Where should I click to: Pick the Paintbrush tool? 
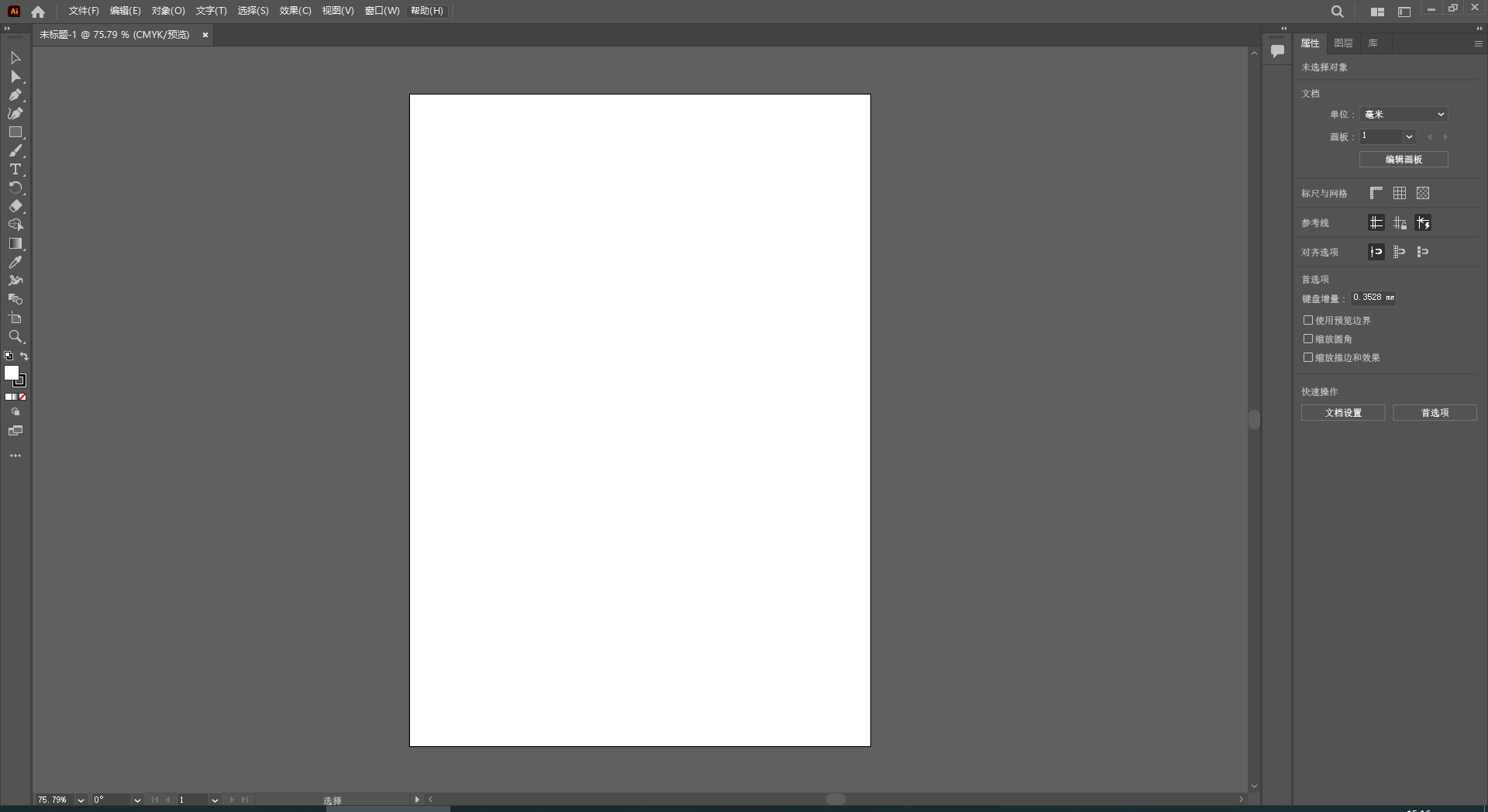tap(15, 151)
